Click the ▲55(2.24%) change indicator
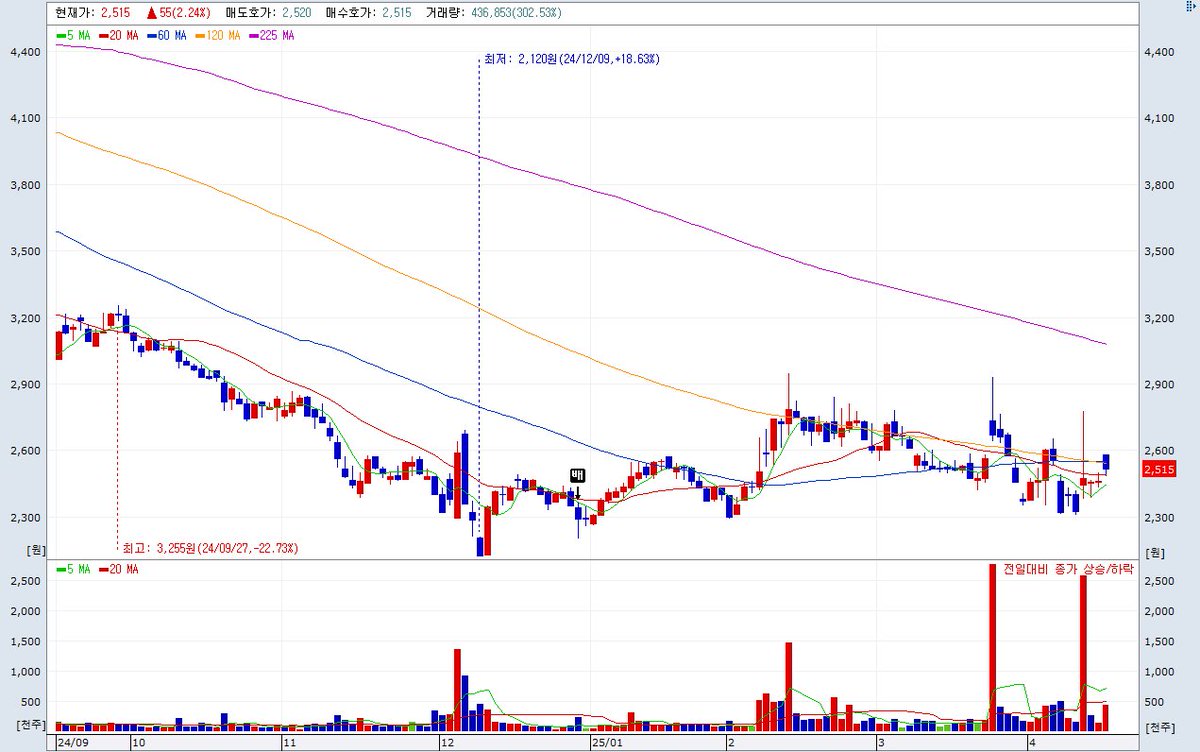1200x752 pixels. pos(180,13)
